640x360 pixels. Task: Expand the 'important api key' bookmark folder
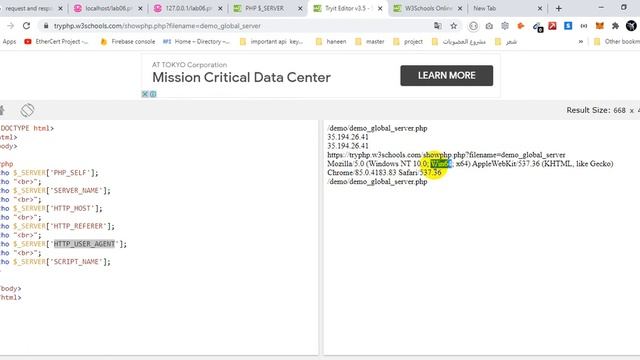(271, 42)
